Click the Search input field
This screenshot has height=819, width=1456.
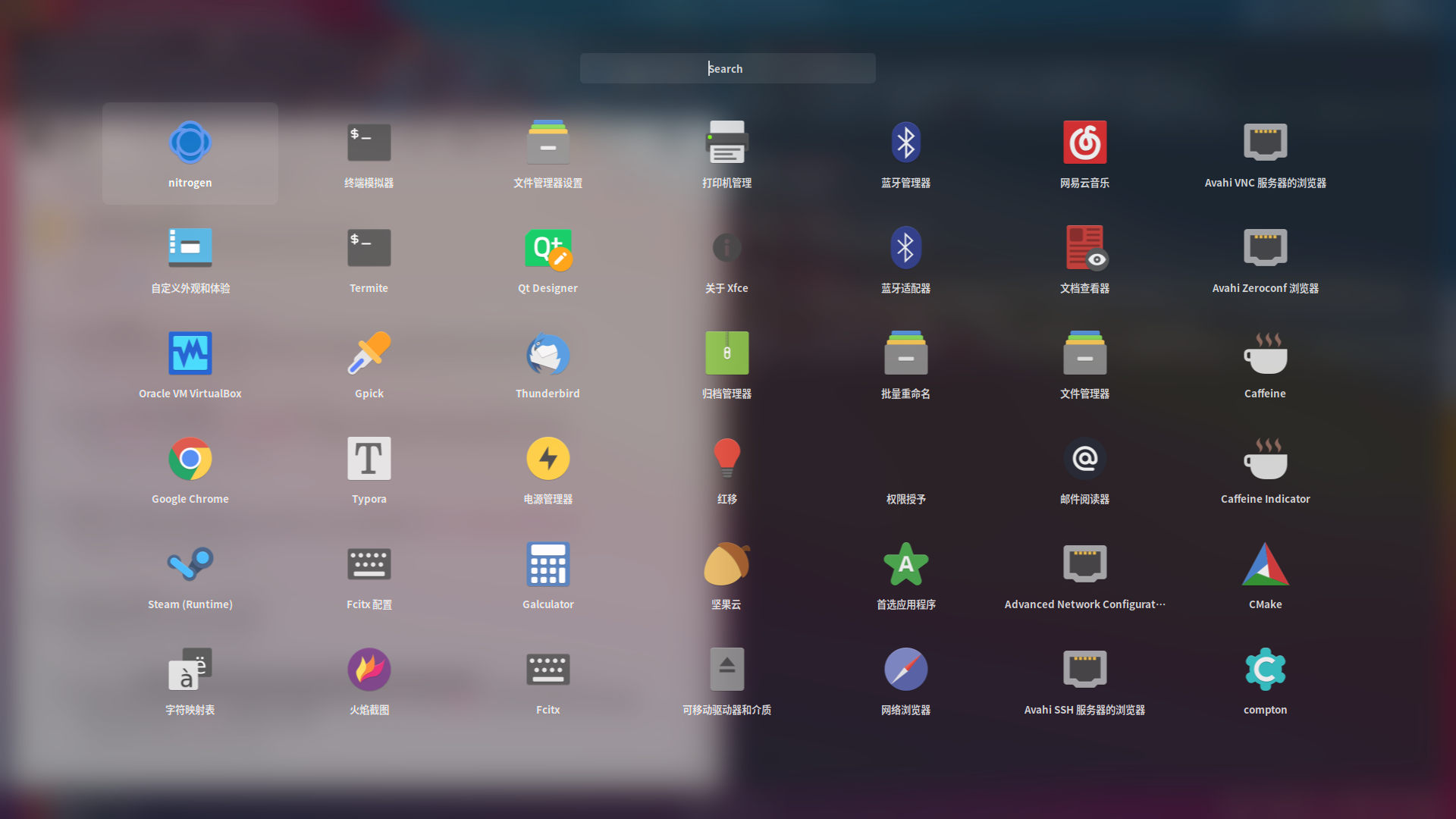pos(727,68)
